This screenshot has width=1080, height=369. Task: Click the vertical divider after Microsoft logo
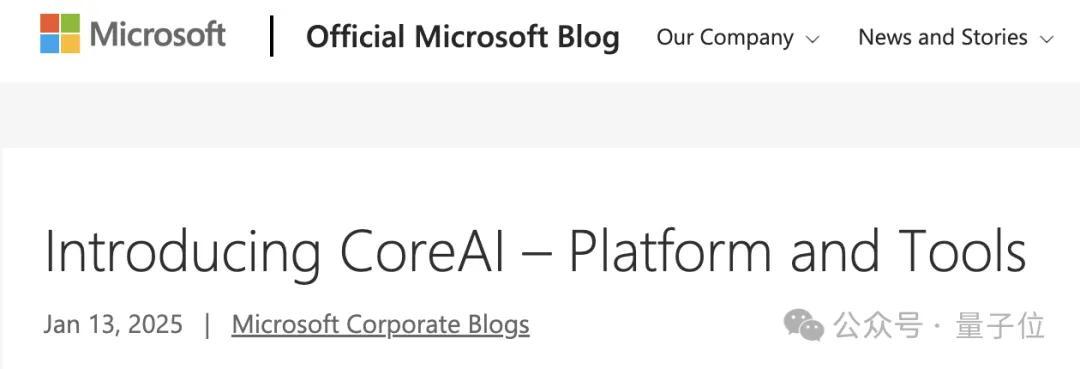pyautogui.click(x=272, y=35)
